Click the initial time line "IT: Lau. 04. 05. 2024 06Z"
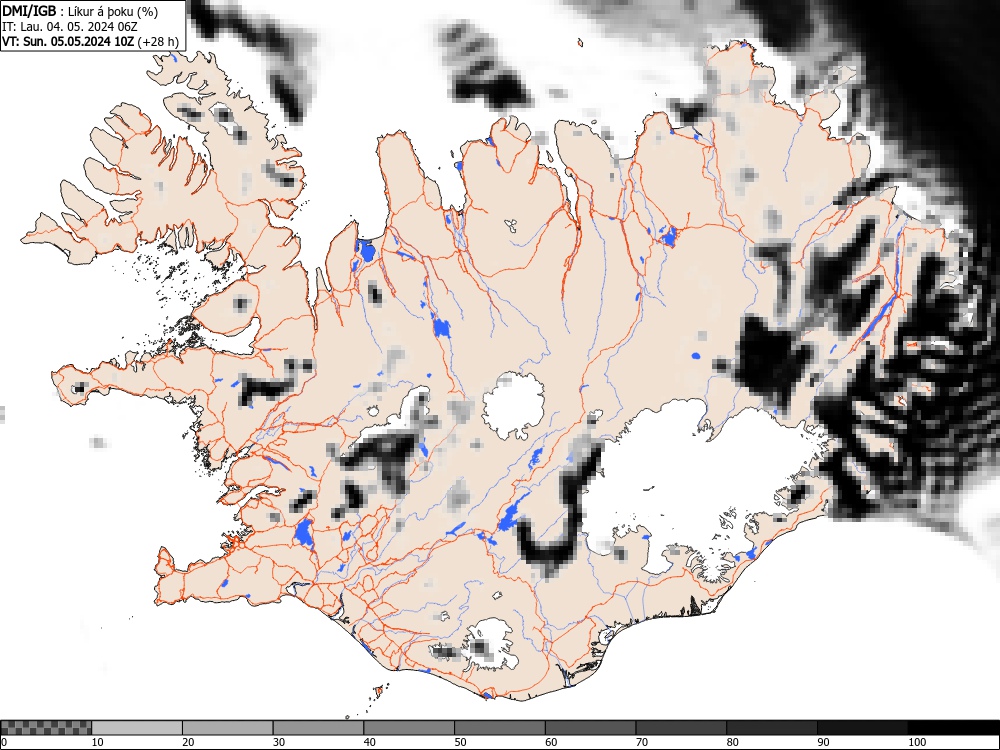This screenshot has width=1000, height=750. pos(70,27)
